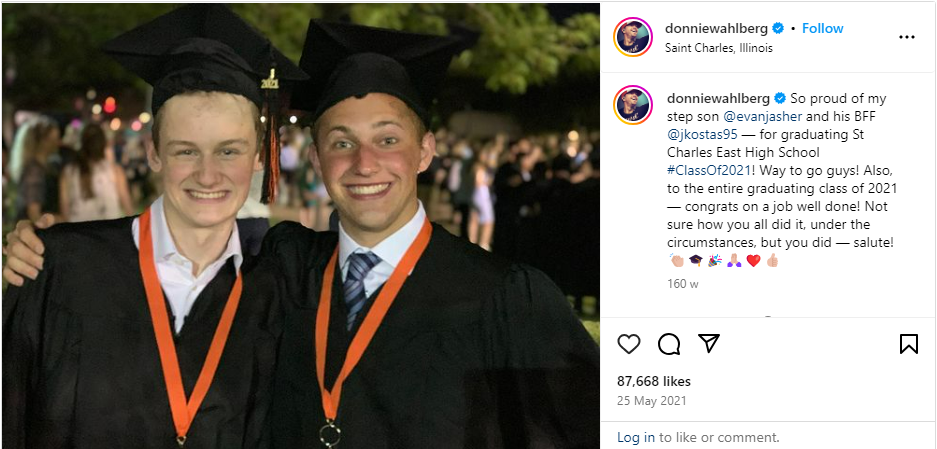Click the header profile picture avatar
Viewport: 937px width, 449px height.
[632, 37]
